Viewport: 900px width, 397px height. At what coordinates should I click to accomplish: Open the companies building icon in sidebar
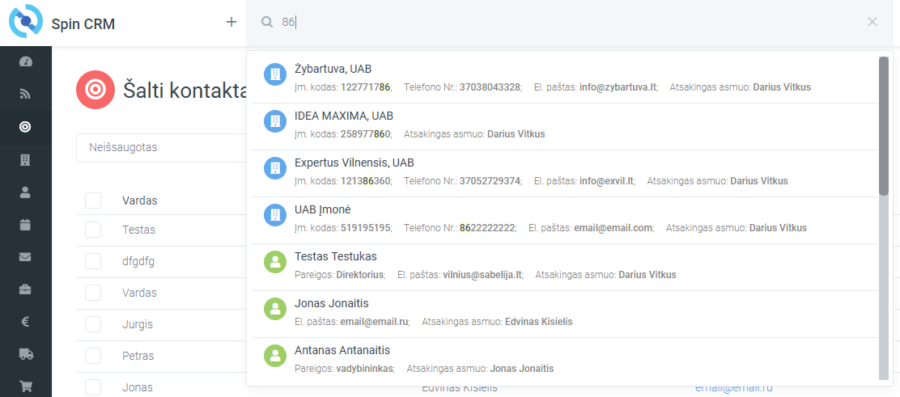(x=25, y=159)
